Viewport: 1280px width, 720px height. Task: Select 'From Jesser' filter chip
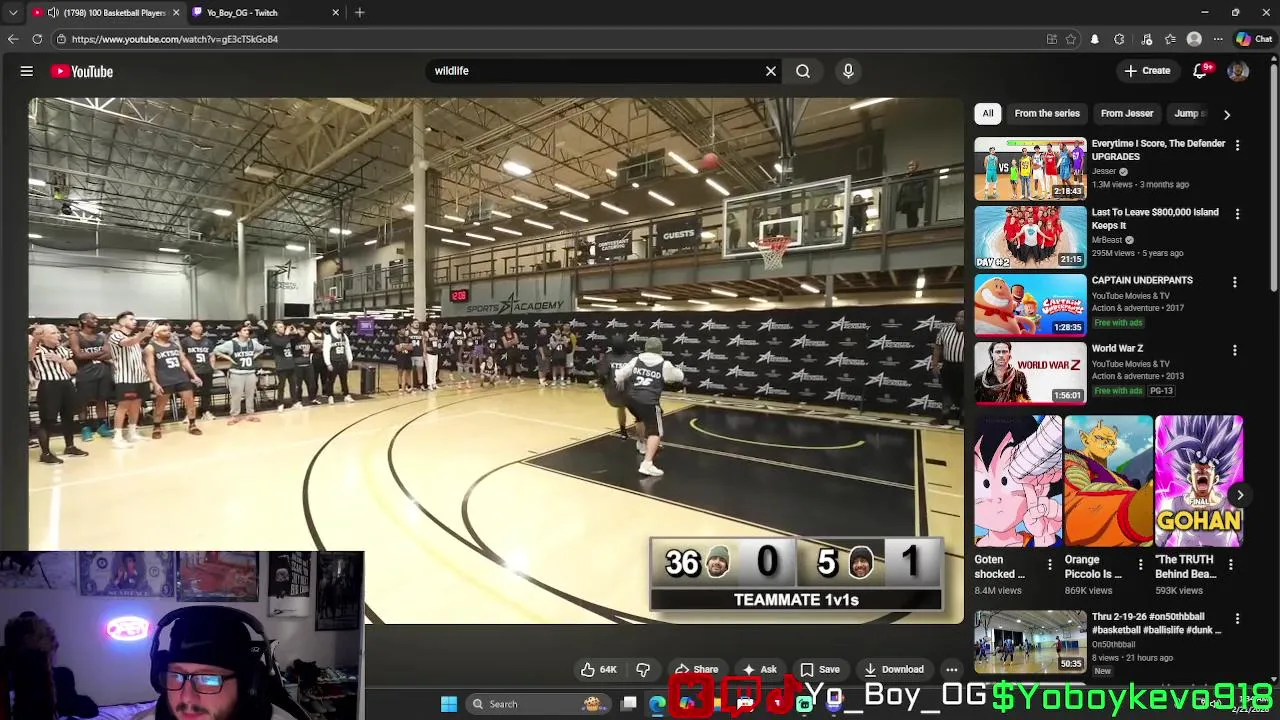pos(1127,113)
